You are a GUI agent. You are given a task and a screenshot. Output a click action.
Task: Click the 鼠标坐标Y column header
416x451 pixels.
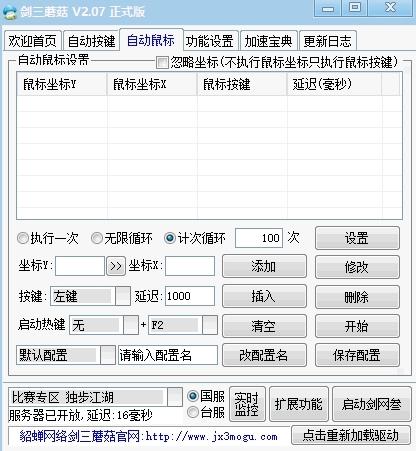62,84
